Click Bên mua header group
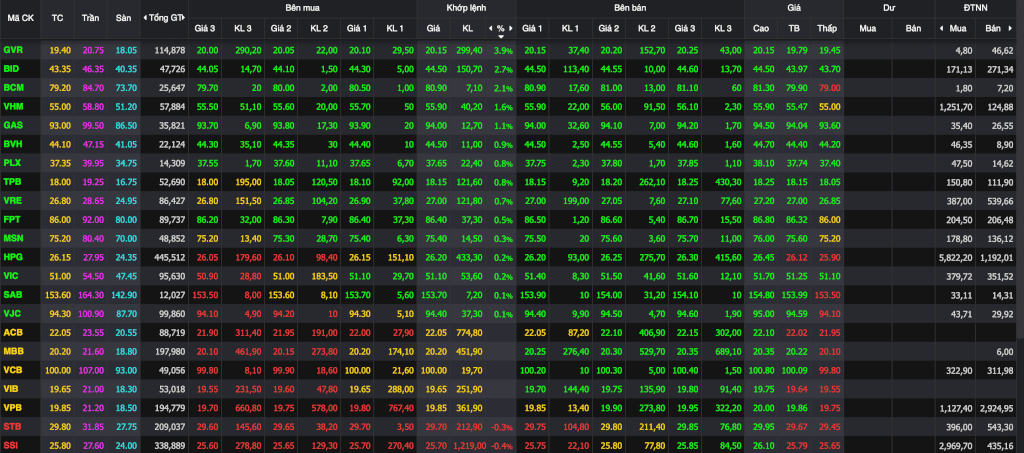 (302, 8)
